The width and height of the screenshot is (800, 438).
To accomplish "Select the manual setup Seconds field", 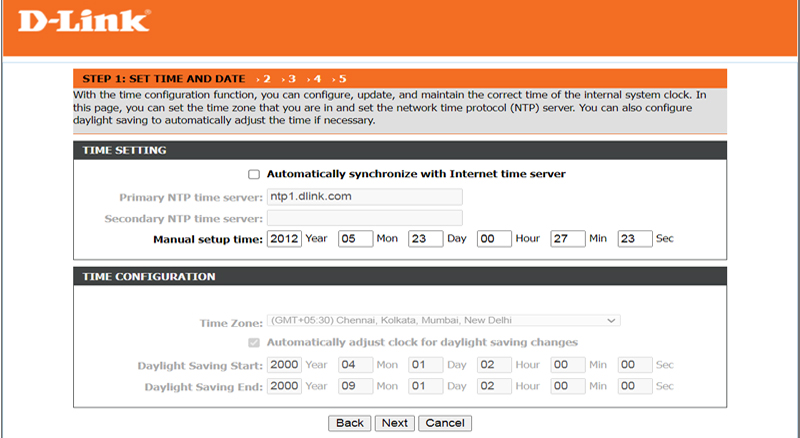I will coord(634,239).
